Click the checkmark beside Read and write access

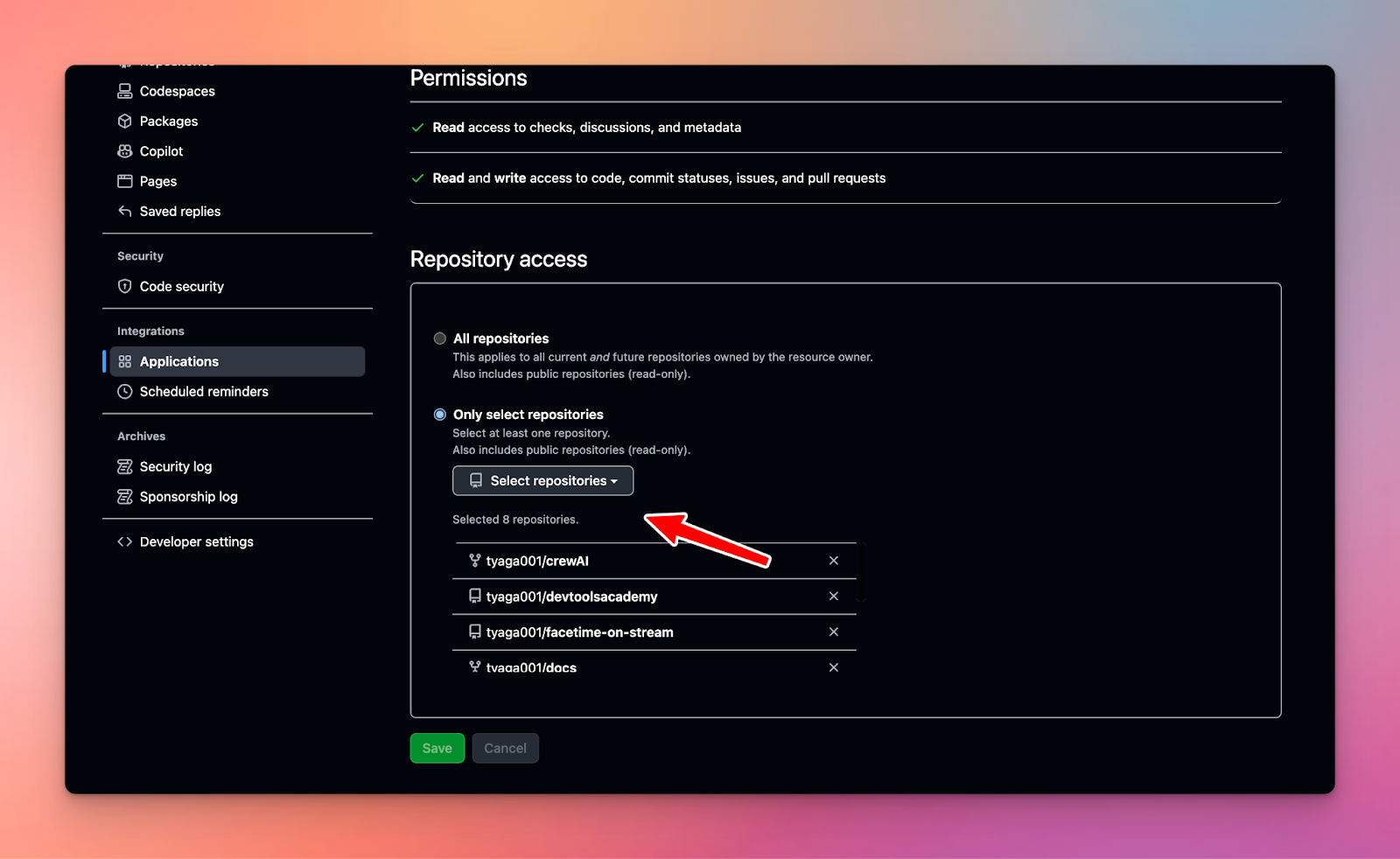point(418,178)
